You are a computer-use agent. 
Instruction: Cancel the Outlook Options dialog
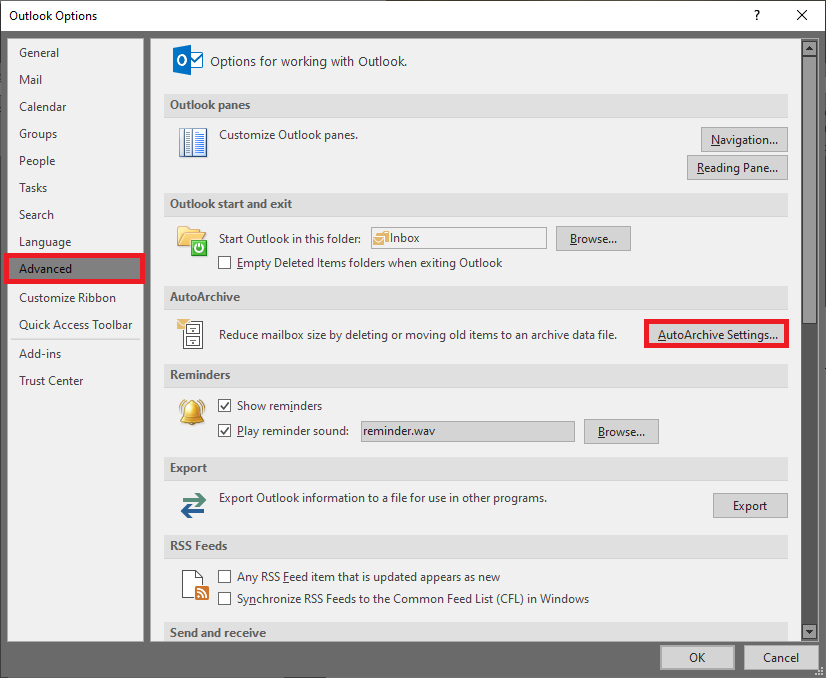pyautogui.click(x=781, y=657)
